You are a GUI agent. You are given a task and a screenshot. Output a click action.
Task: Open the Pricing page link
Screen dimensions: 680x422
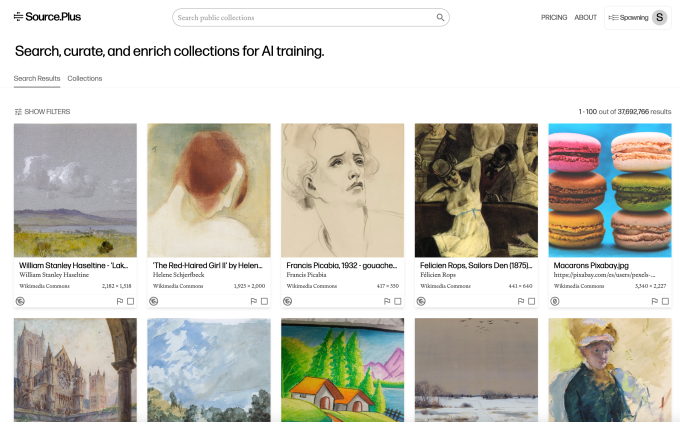(554, 17)
